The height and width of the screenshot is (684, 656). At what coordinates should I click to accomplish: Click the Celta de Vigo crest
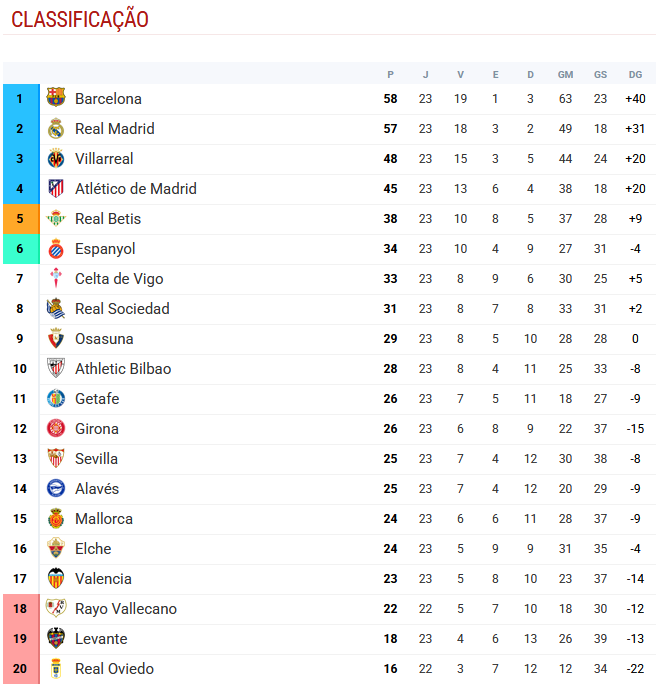56,278
